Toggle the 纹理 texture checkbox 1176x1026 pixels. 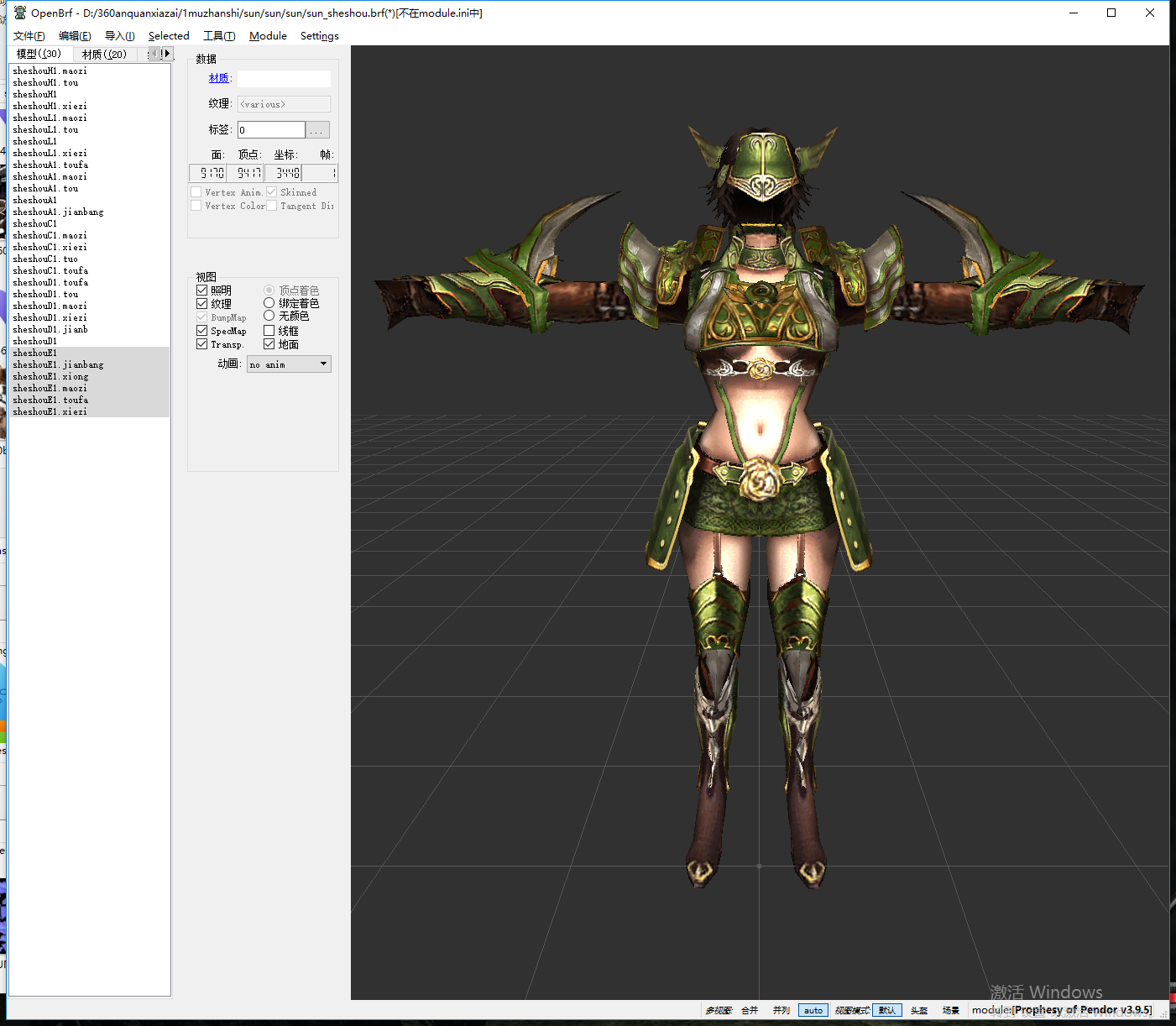(x=202, y=304)
